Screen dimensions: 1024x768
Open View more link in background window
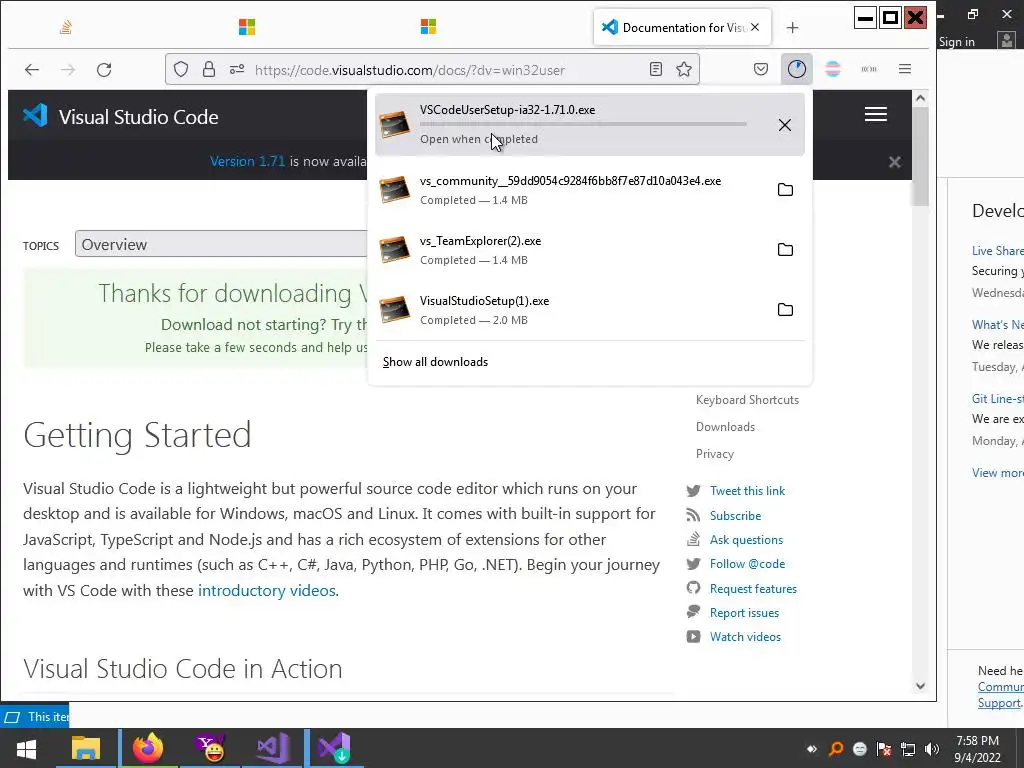[x=997, y=473]
